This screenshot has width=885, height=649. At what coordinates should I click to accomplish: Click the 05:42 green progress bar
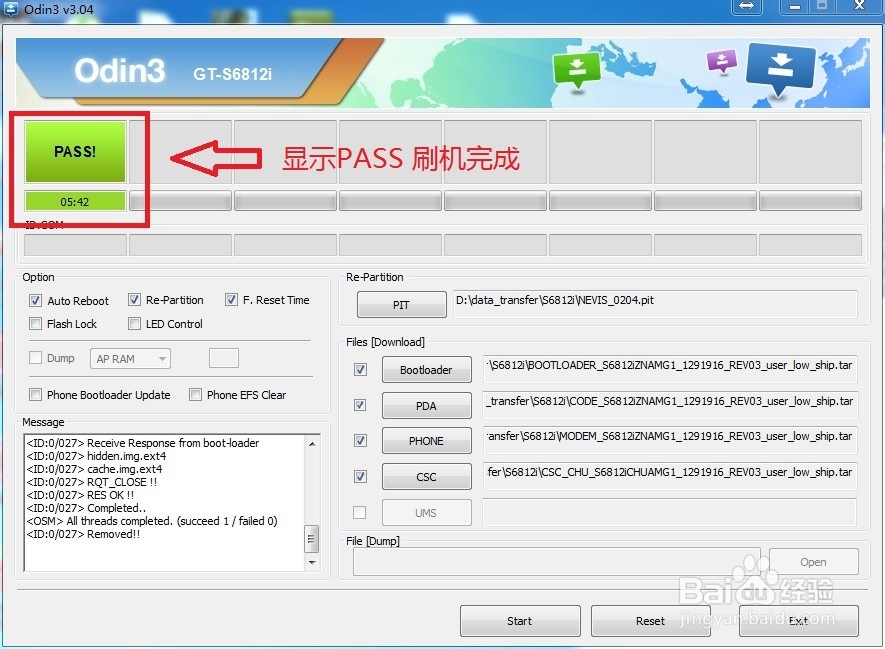tap(75, 201)
